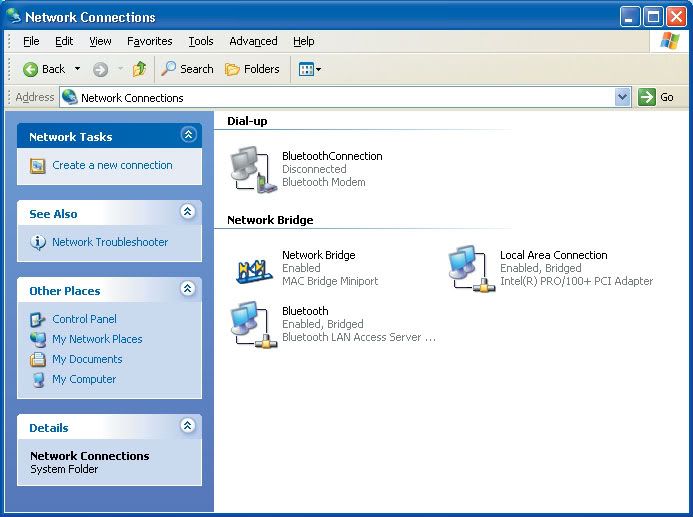The height and width of the screenshot is (517, 693).
Task: Maximize the Network Connections window
Action: 653,17
